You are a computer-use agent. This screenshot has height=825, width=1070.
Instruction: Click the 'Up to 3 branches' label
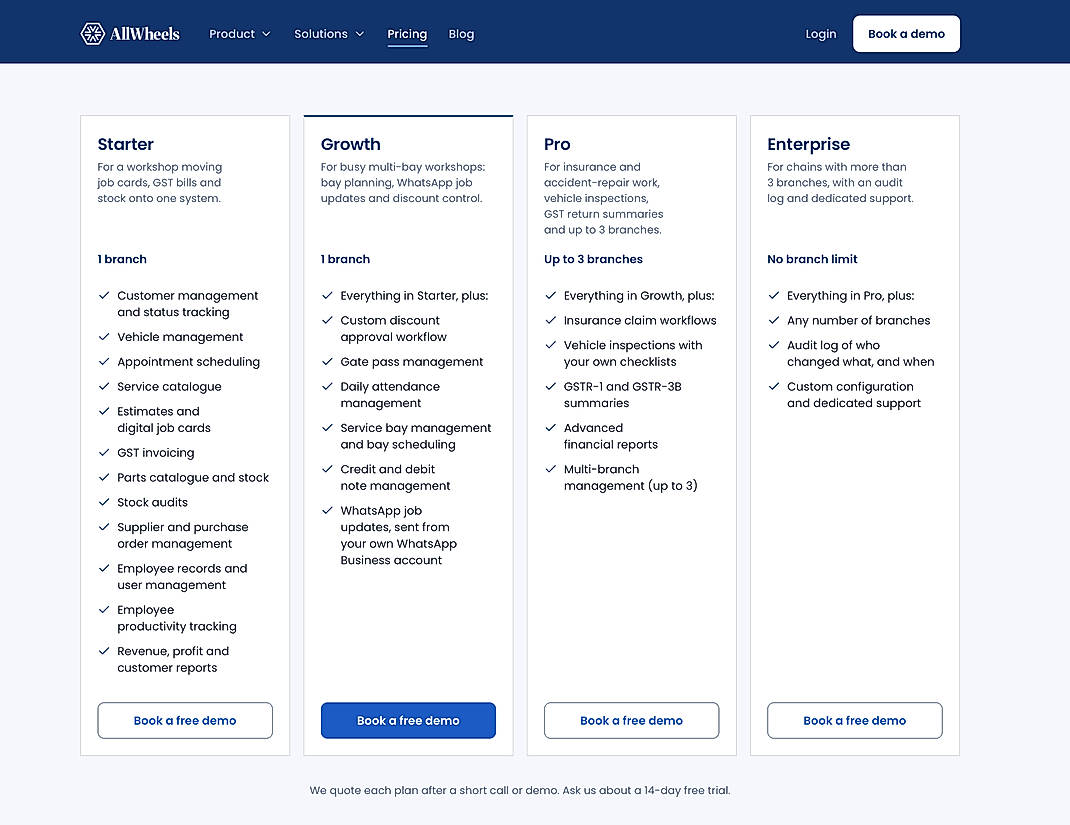593,259
